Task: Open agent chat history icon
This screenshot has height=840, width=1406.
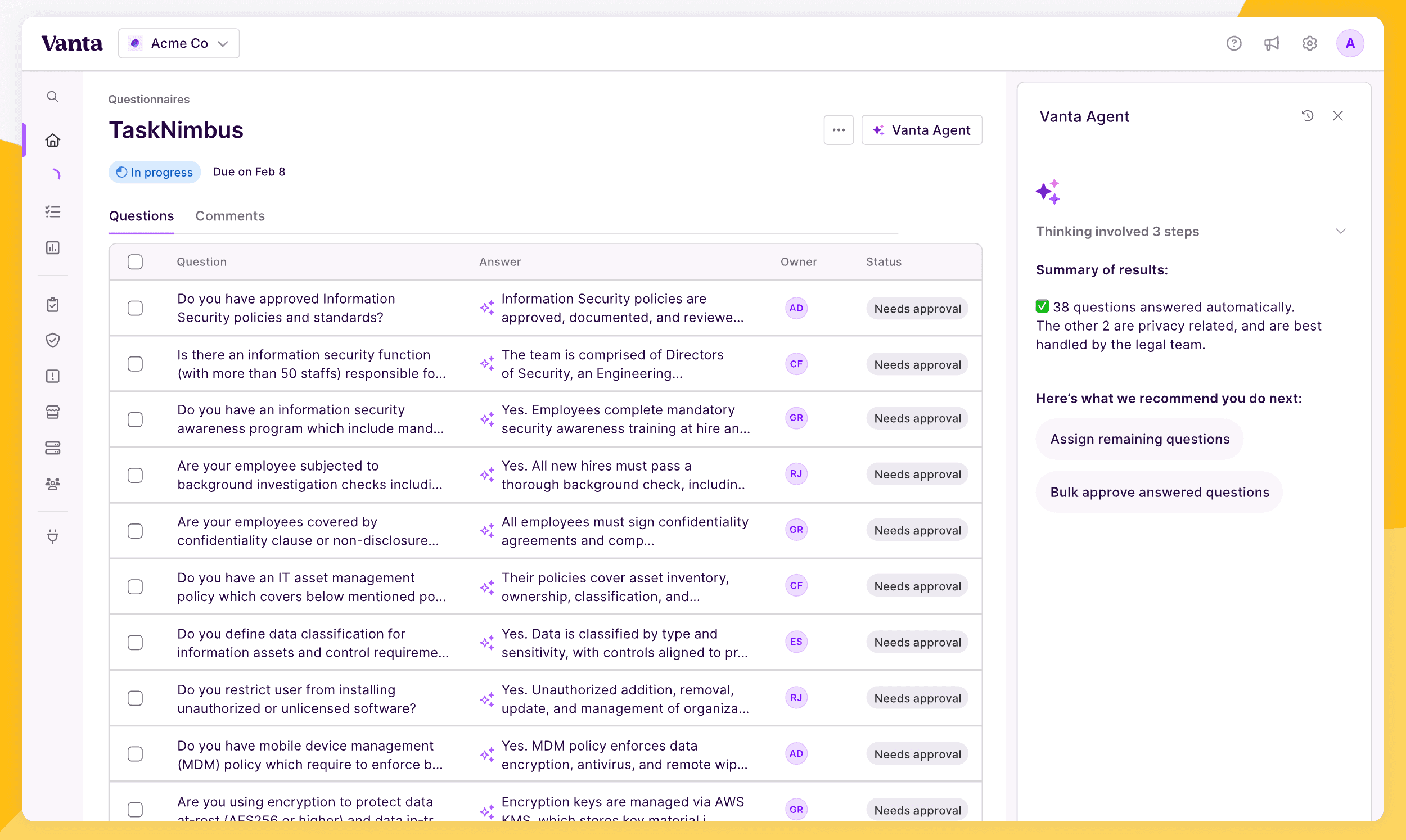Action: 1307,116
